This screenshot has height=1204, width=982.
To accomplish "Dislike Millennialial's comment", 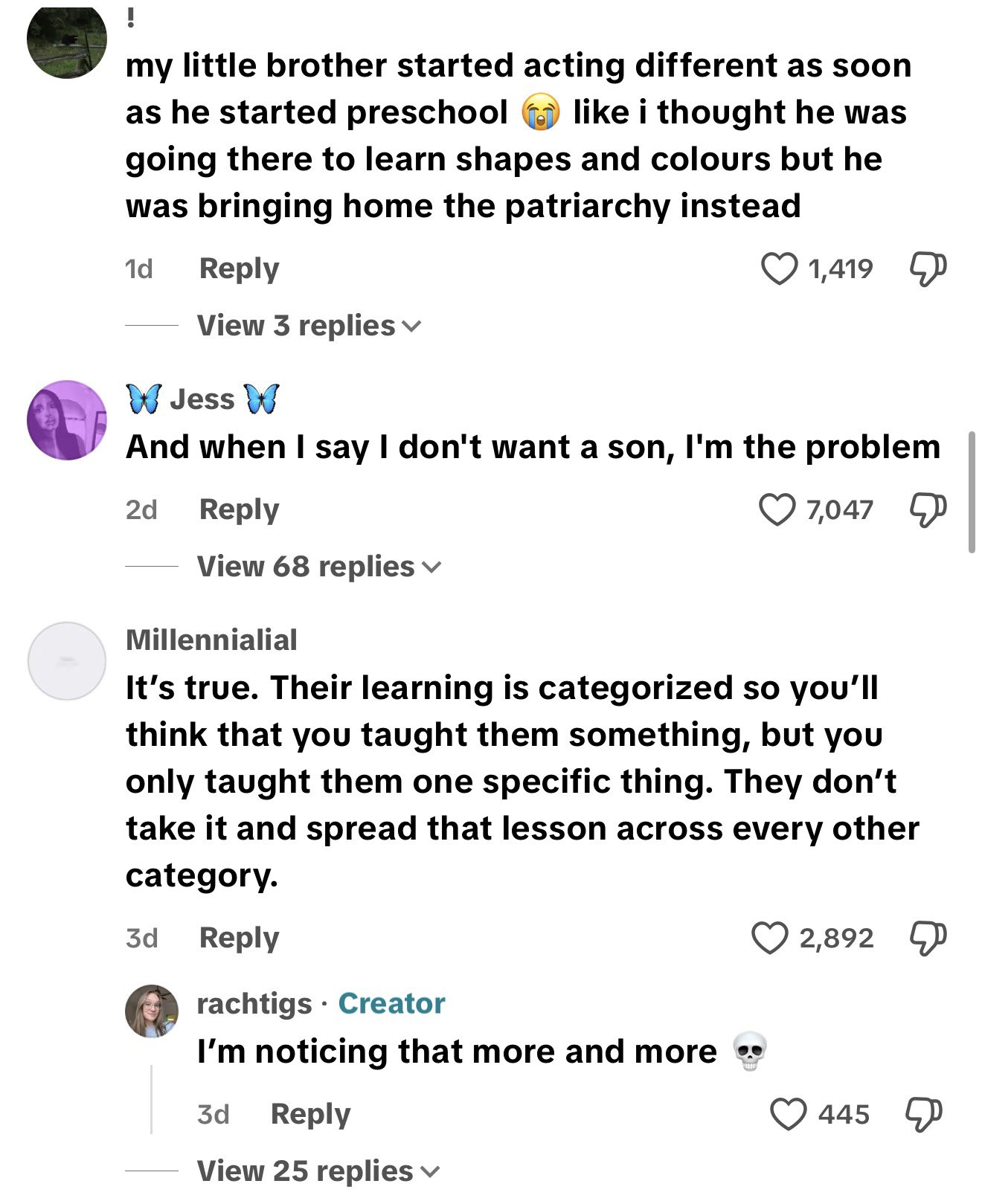I will (x=928, y=938).
